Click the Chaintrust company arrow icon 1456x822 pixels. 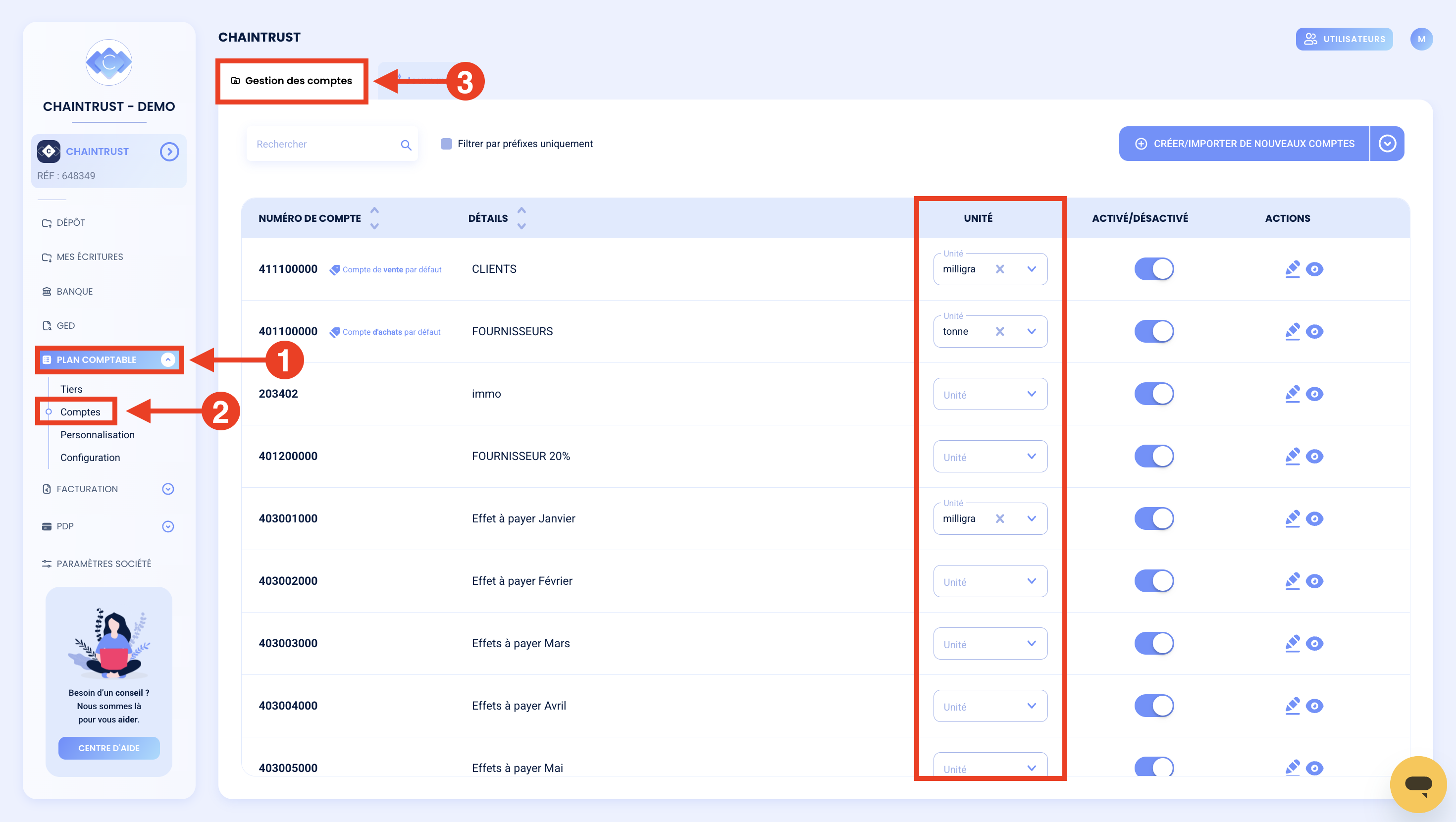point(169,152)
